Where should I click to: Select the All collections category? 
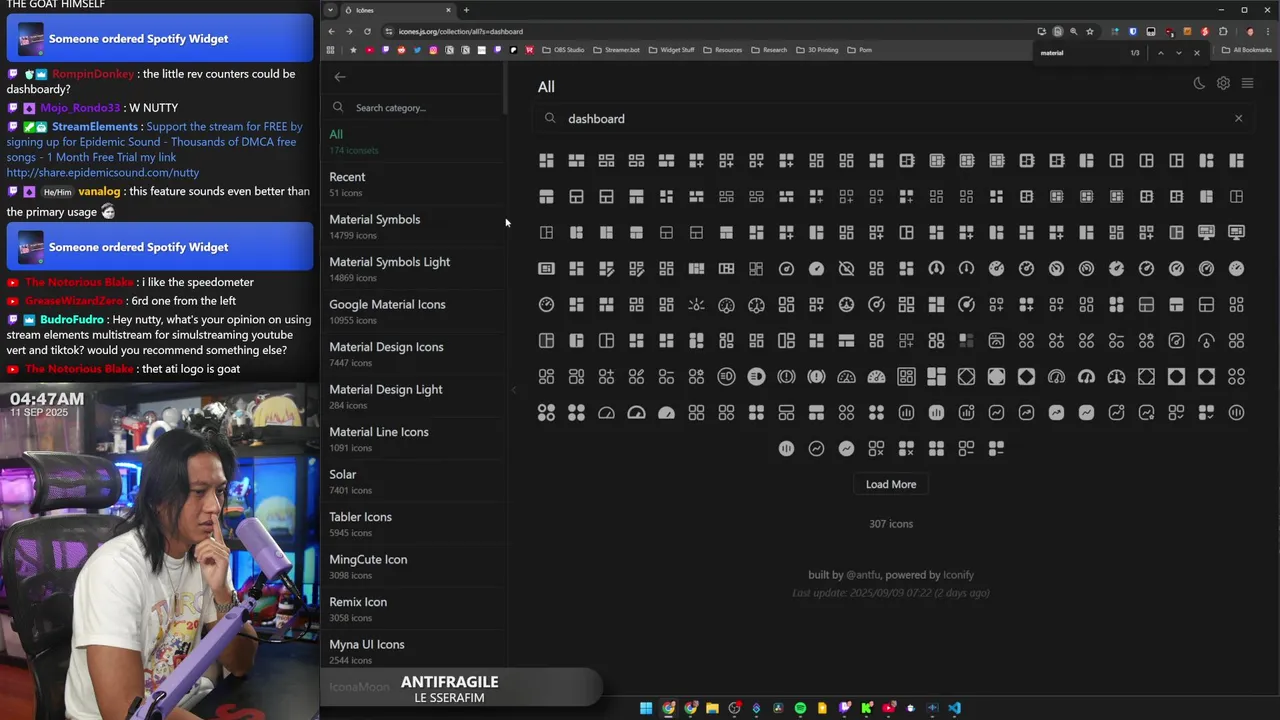(413, 141)
